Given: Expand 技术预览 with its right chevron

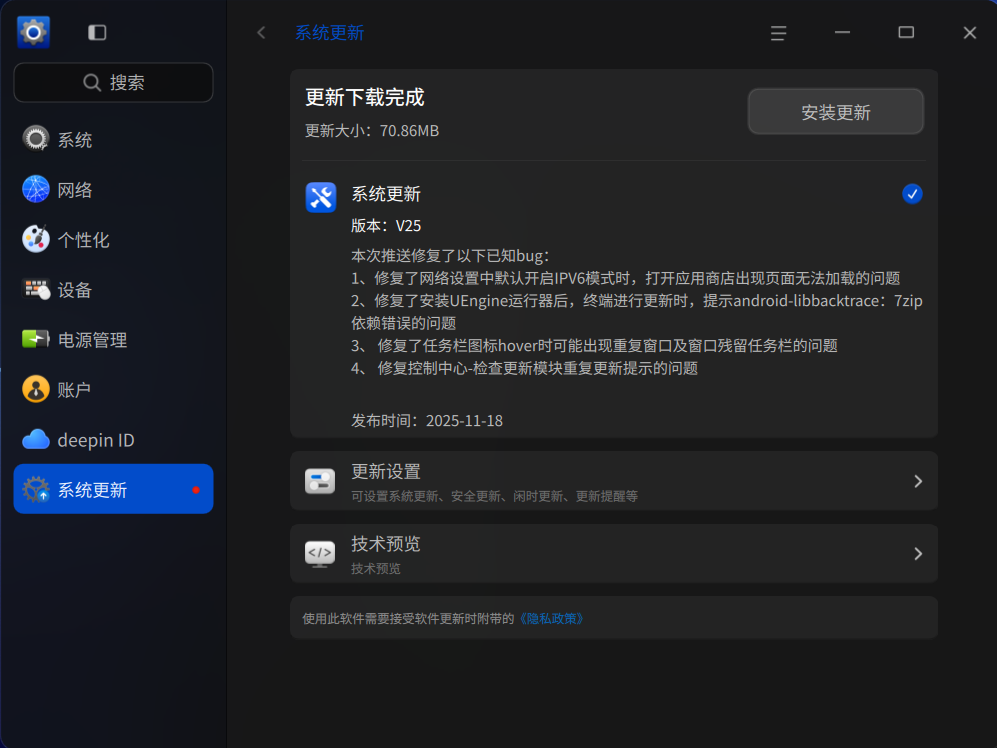Looking at the screenshot, I should coord(918,554).
